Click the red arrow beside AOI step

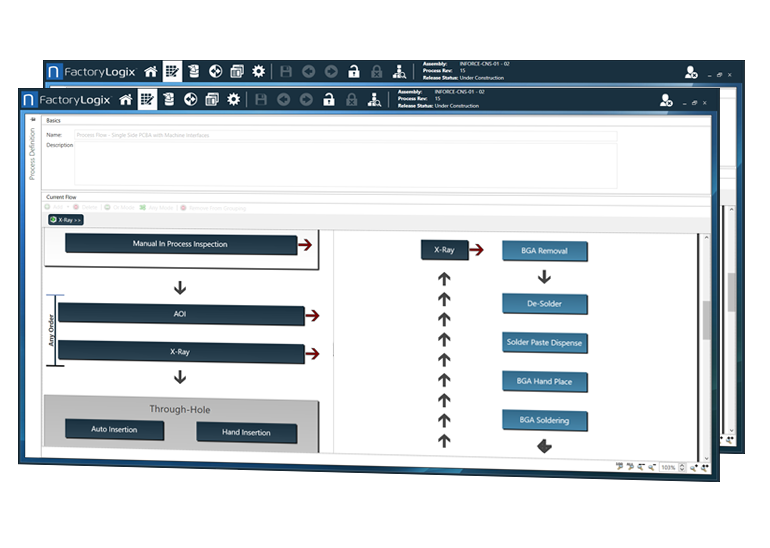[313, 315]
